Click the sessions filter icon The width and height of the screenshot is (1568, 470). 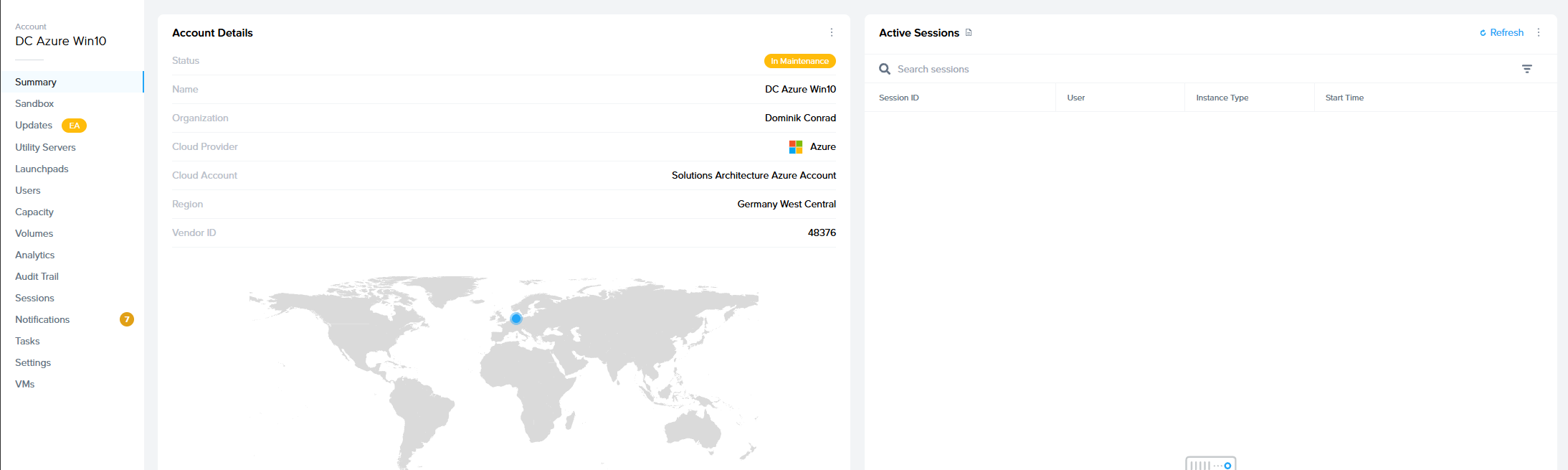click(1526, 69)
